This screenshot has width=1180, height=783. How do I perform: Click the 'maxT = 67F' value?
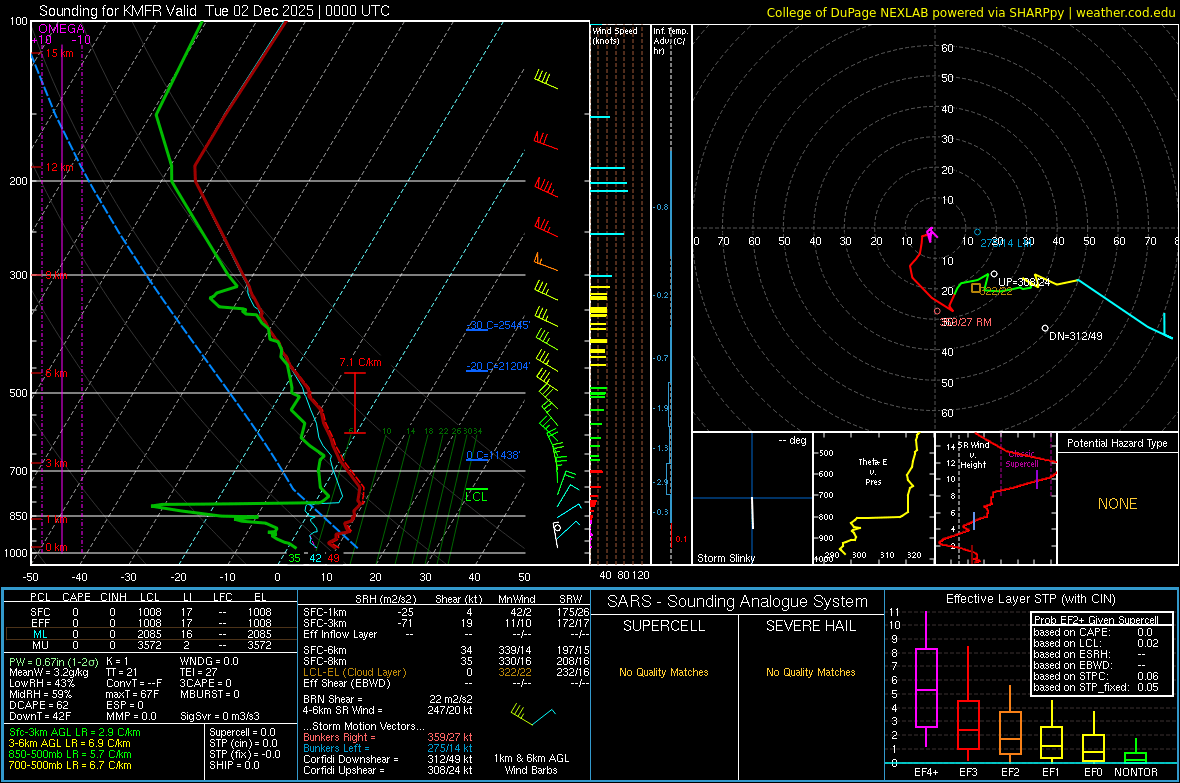(x=132, y=694)
